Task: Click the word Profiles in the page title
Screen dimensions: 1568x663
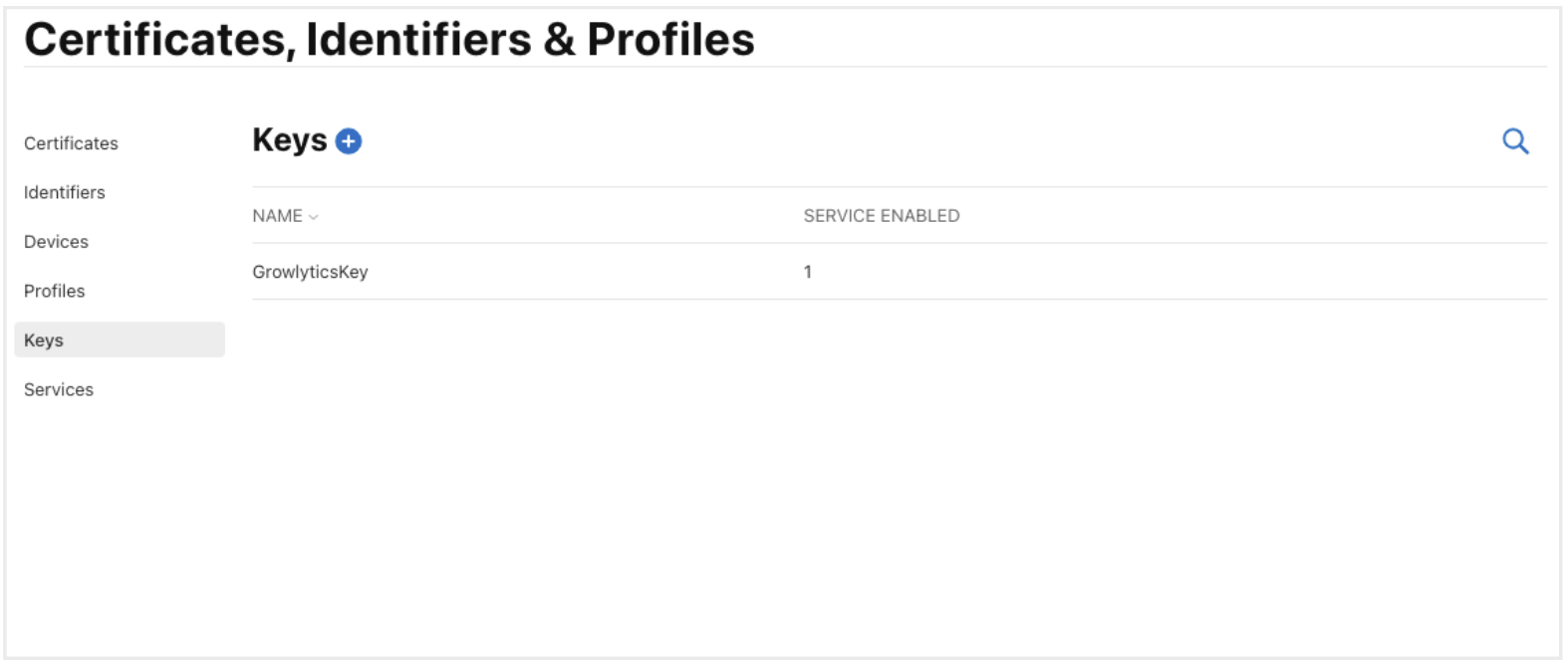Action: coord(670,40)
